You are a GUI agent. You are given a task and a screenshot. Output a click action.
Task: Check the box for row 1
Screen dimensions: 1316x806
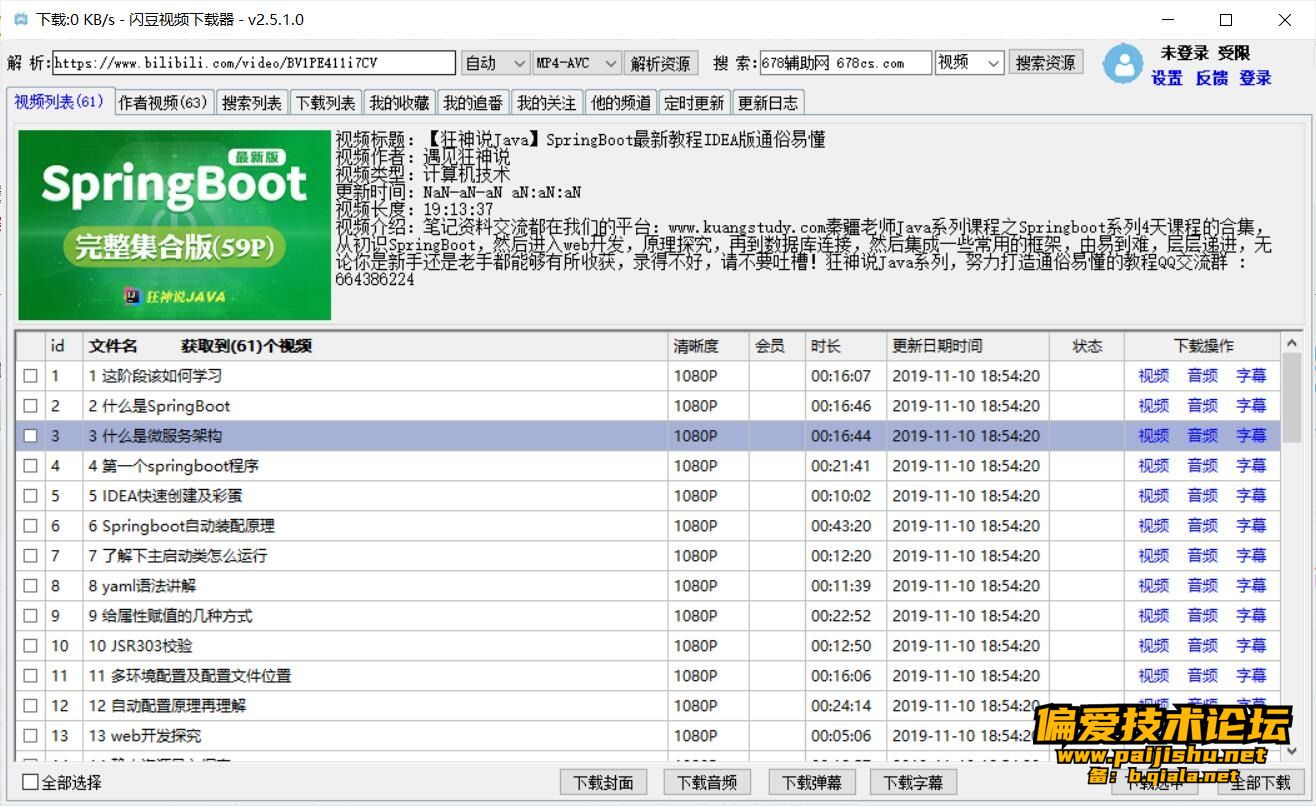click(30, 376)
